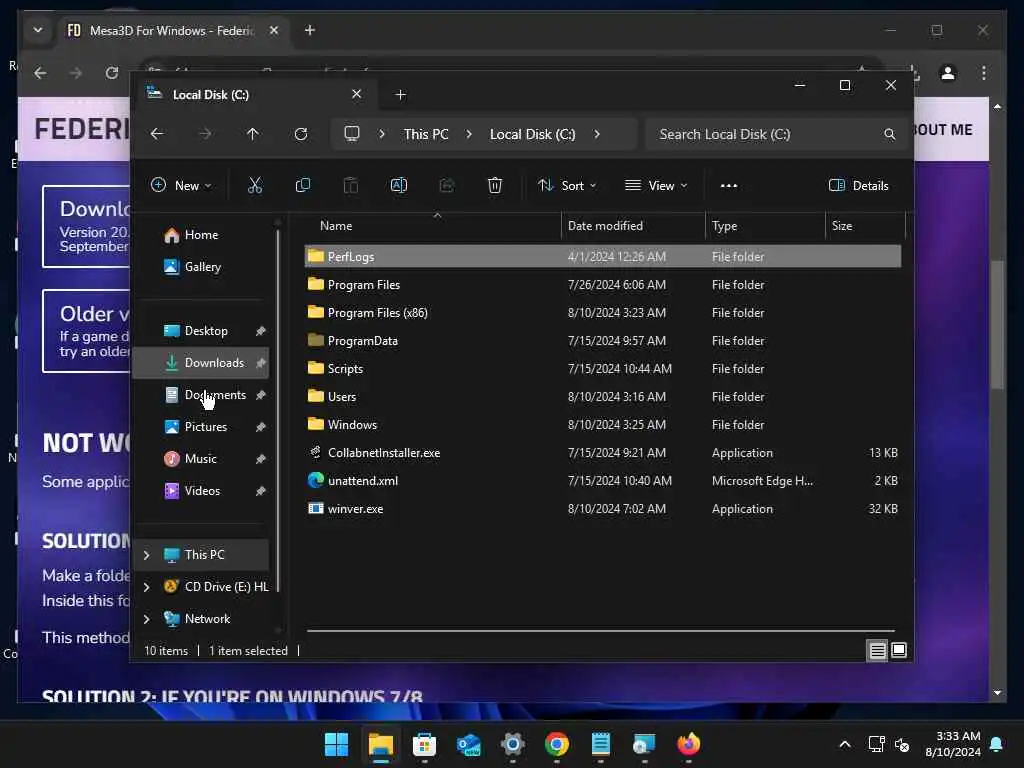
Task: Open a new Chrome tab
Action: point(310,30)
